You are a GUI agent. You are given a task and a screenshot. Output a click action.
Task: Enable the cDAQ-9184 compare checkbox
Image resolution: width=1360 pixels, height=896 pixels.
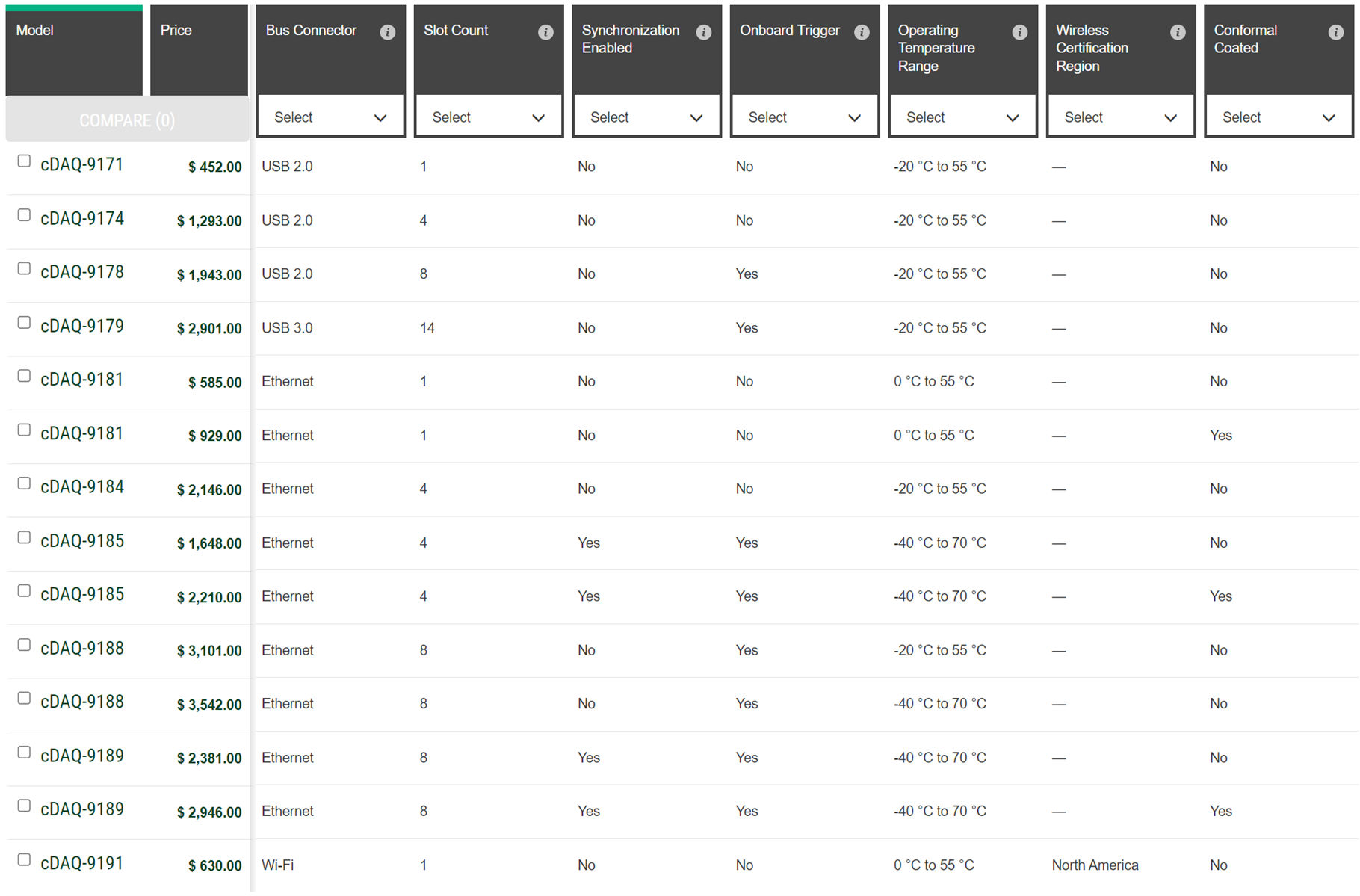click(24, 484)
